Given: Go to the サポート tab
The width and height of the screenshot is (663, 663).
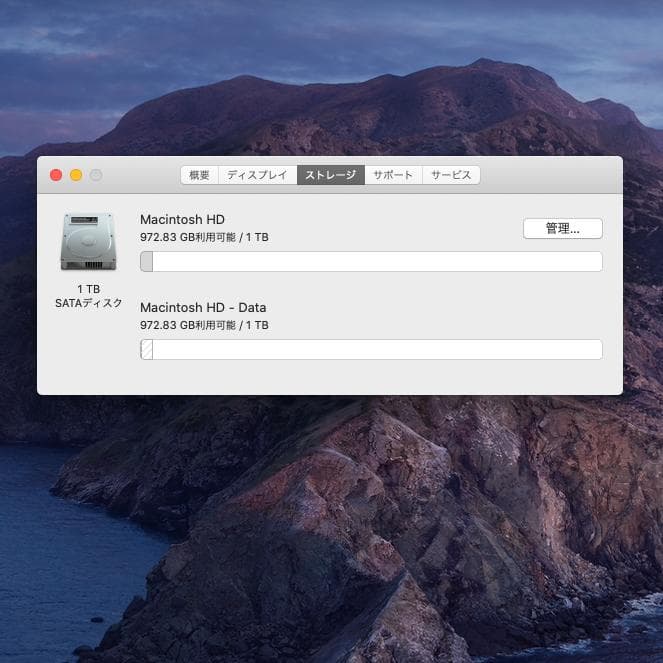Looking at the screenshot, I should coord(393,175).
